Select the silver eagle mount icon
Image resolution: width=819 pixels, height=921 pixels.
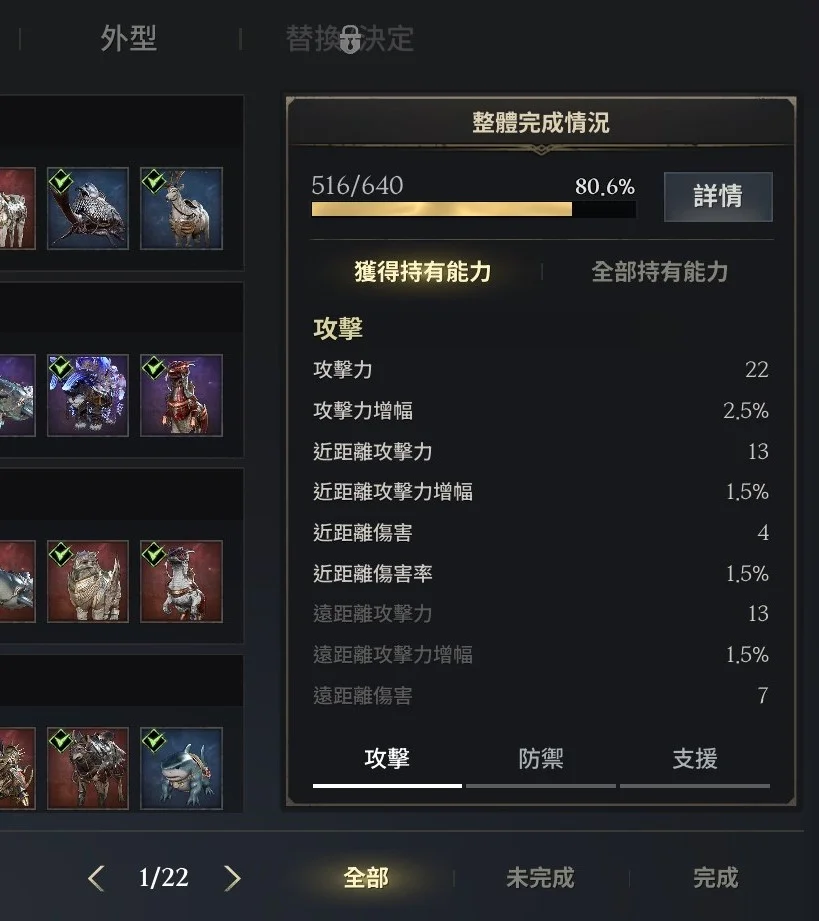click(88, 209)
